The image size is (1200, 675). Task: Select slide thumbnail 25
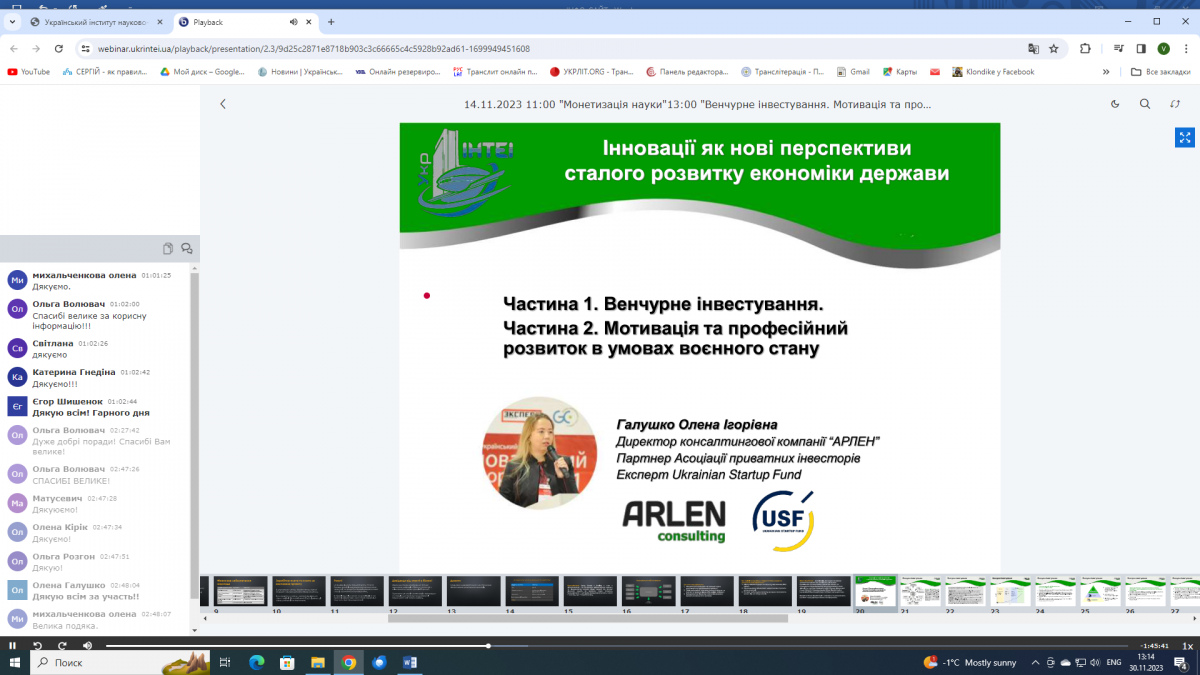(1100, 591)
